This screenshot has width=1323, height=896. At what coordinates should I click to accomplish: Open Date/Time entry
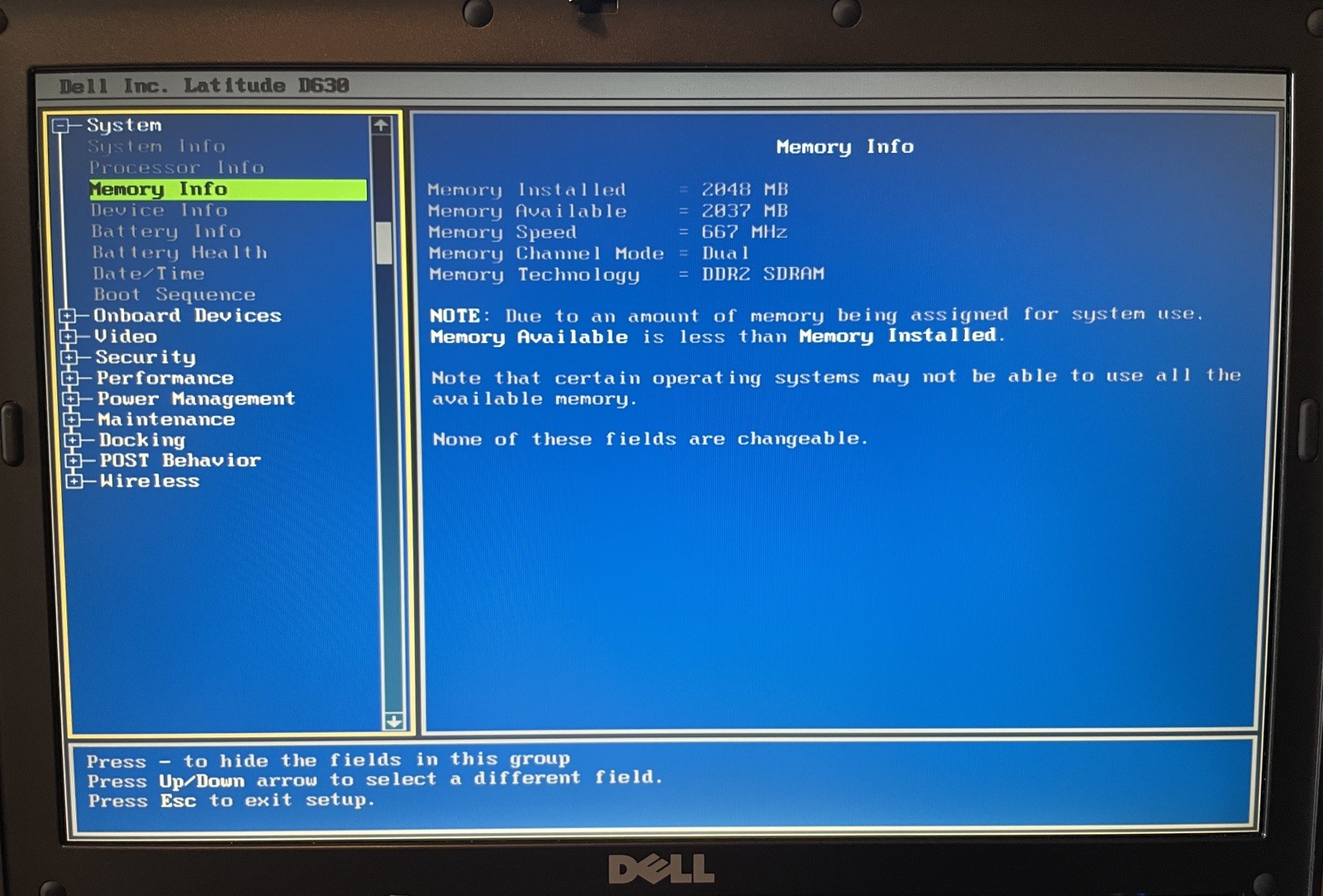click(149, 274)
